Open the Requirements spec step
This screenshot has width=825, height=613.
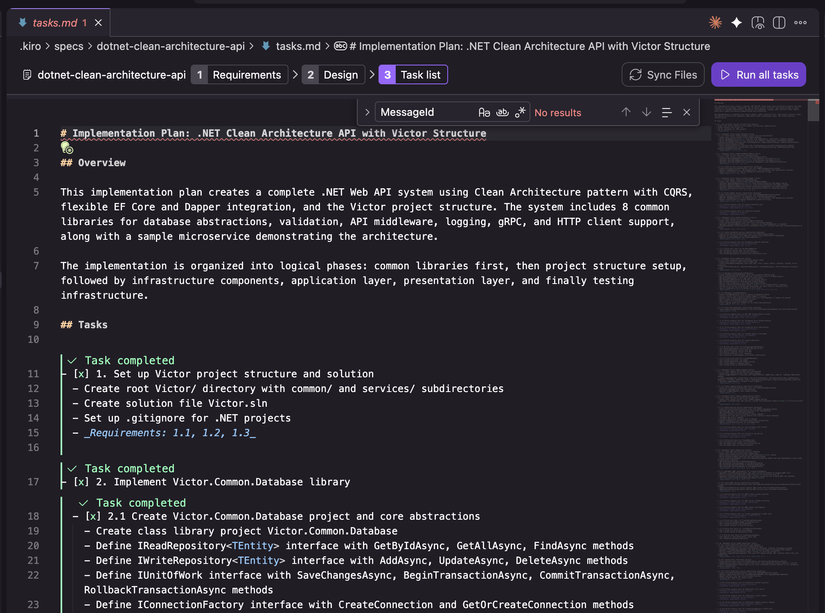click(x=239, y=75)
